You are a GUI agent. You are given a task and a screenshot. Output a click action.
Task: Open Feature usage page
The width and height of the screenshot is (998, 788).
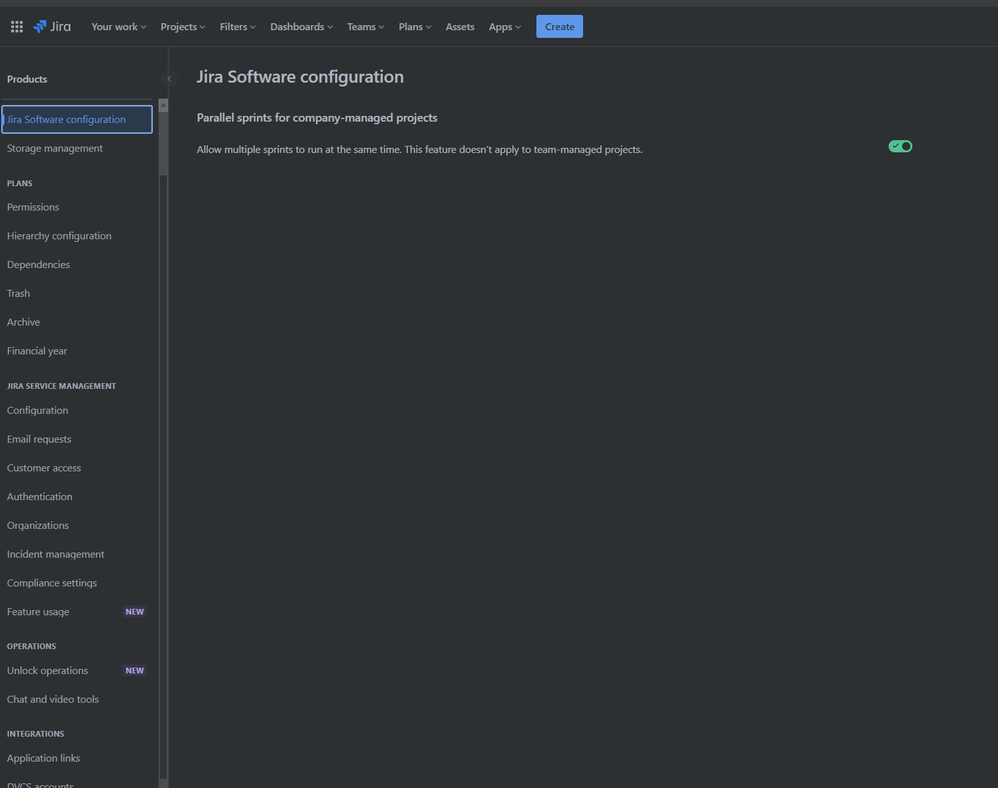click(x=38, y=612)
